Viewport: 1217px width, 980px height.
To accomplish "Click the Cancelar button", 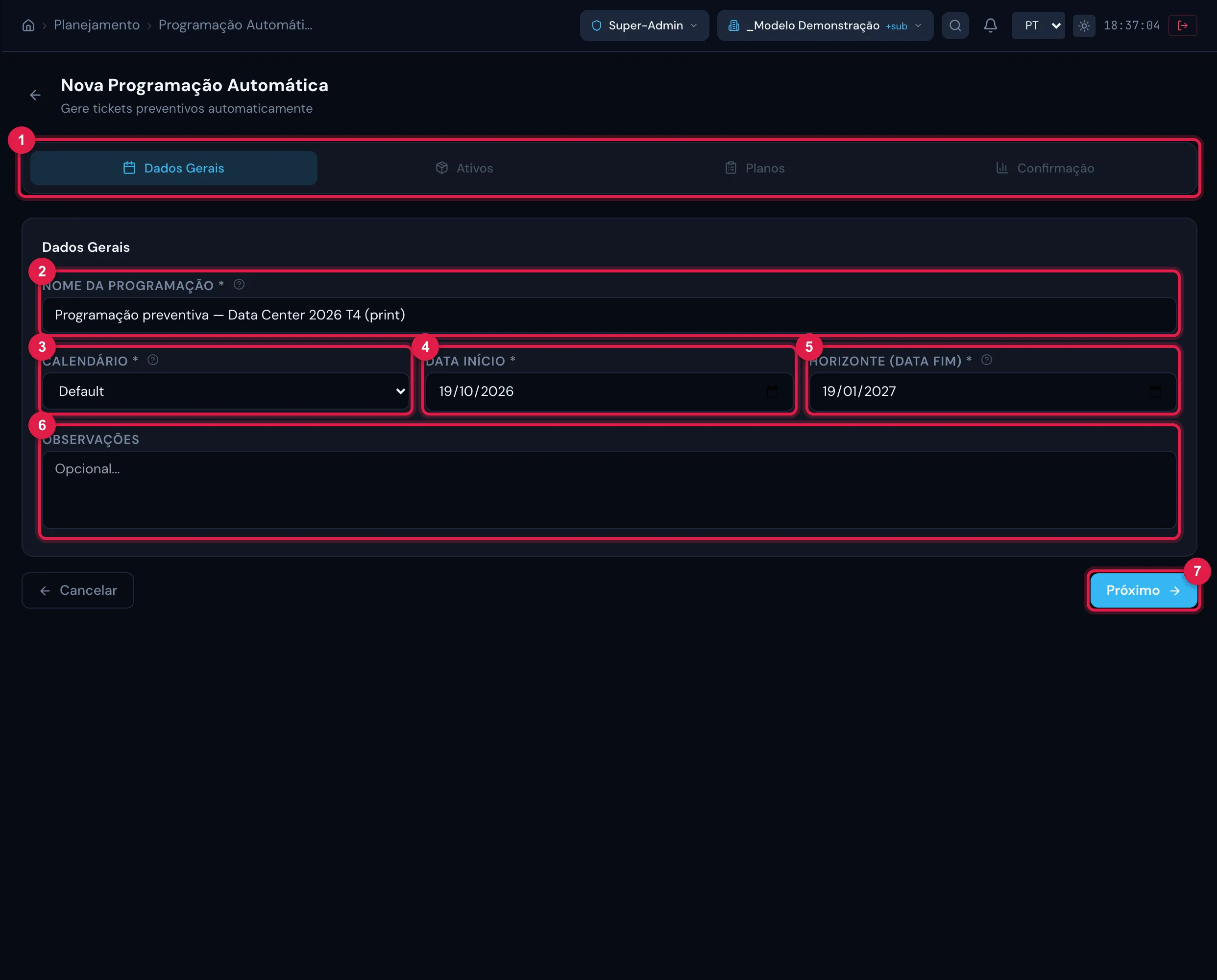I will tap(78, 590).
